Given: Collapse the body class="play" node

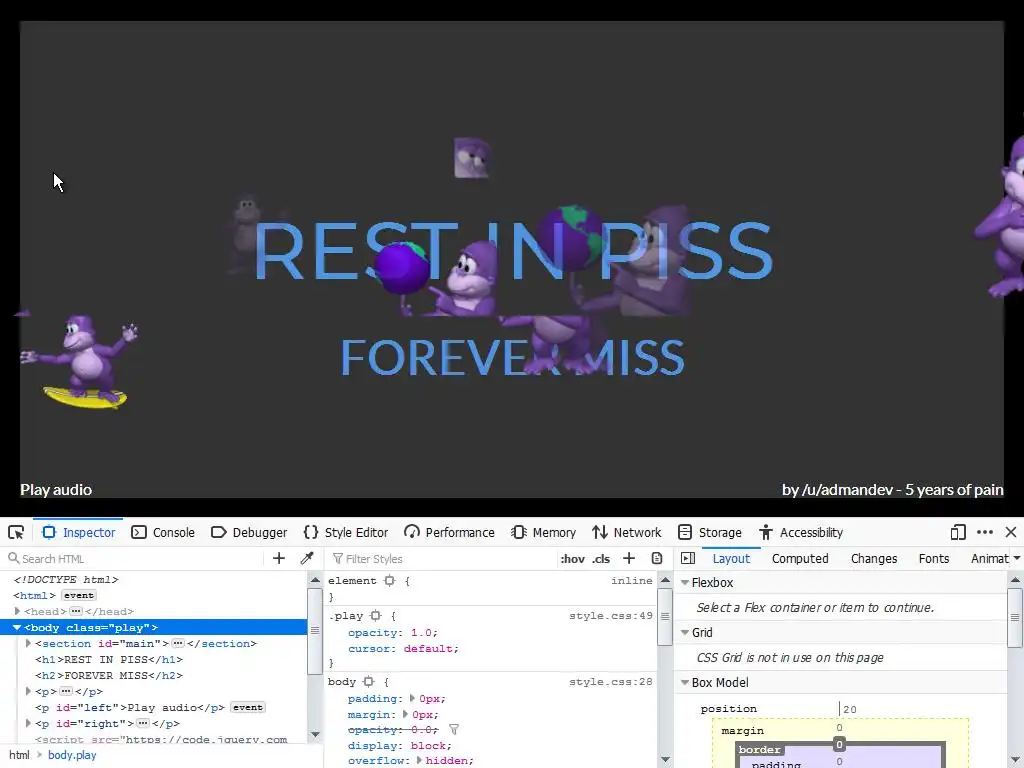Looking at the screenshot, I should (x=17, y=628).
